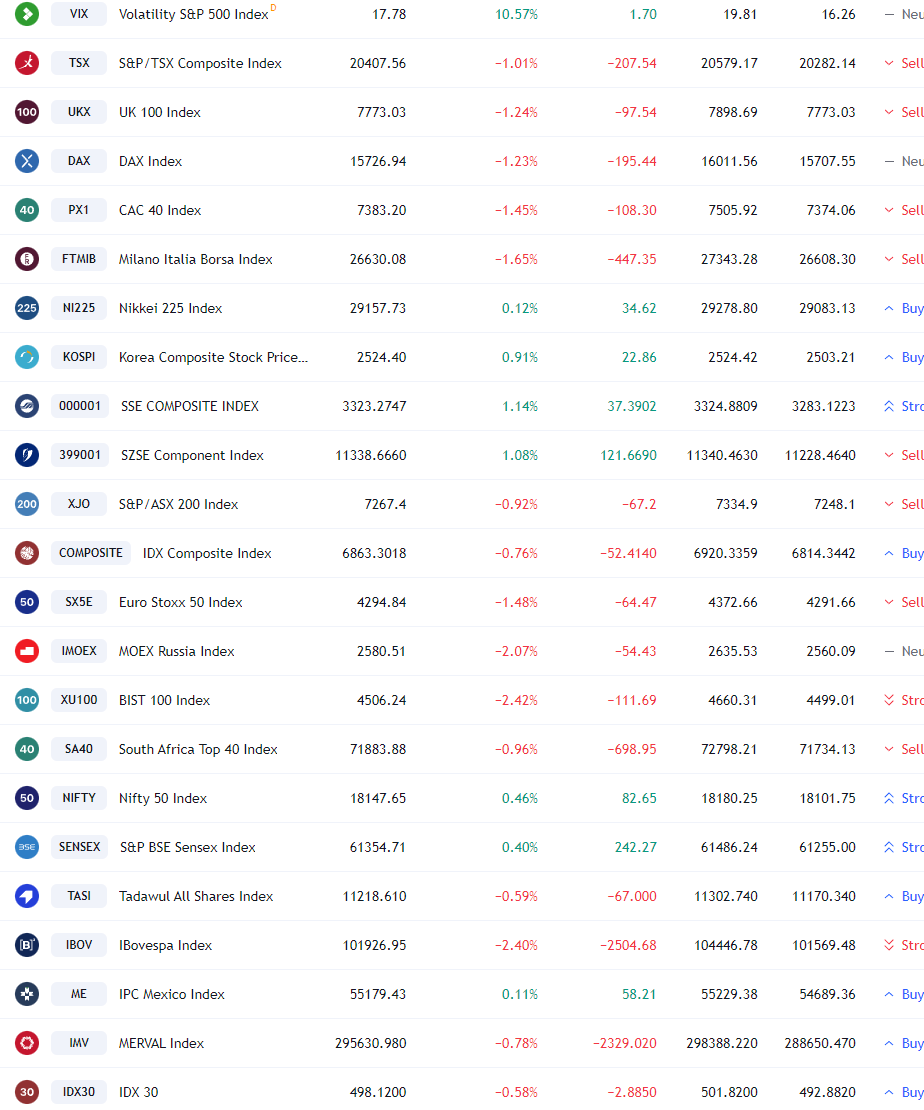This screenshot has width=924, height=1110.
Task: Click the MERVAL logo icon
Action: coord(27,1043)
